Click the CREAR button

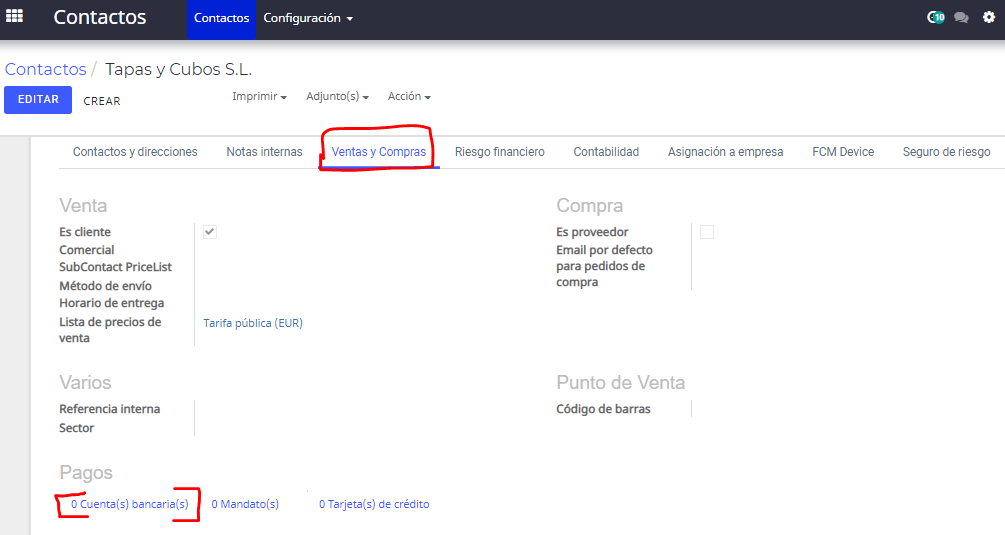(102, 101)
